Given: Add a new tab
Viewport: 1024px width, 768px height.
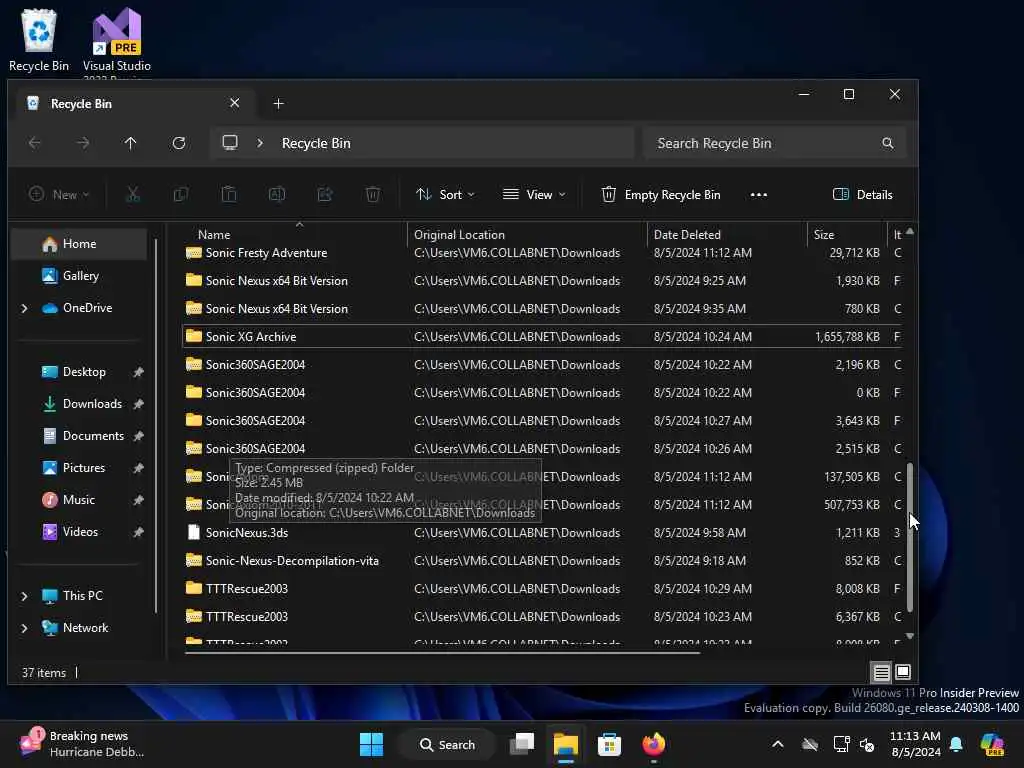Looking at the screenshot, I should point(278,104).
